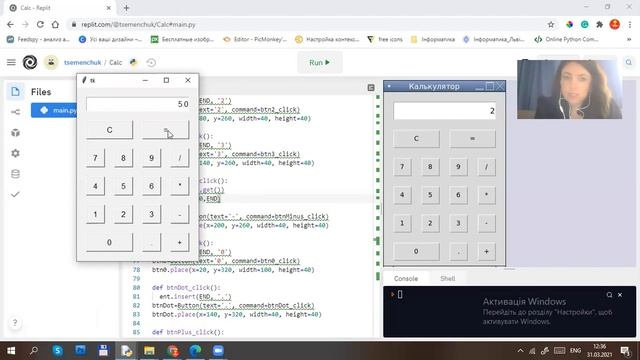Switch to the Shell tab

click(x=448, y=278)
